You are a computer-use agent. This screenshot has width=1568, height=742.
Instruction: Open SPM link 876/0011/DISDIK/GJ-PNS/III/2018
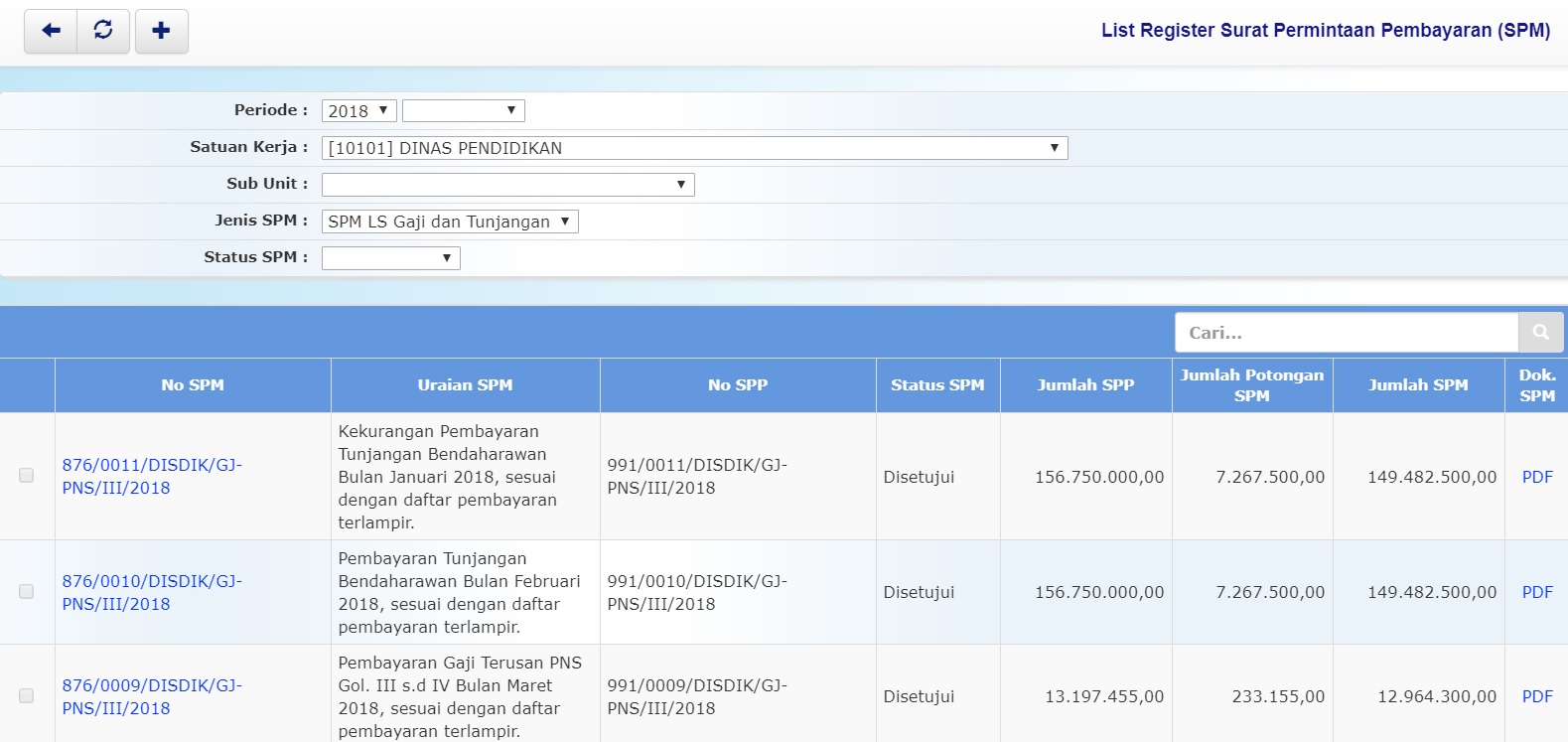(x=152, y=477)
